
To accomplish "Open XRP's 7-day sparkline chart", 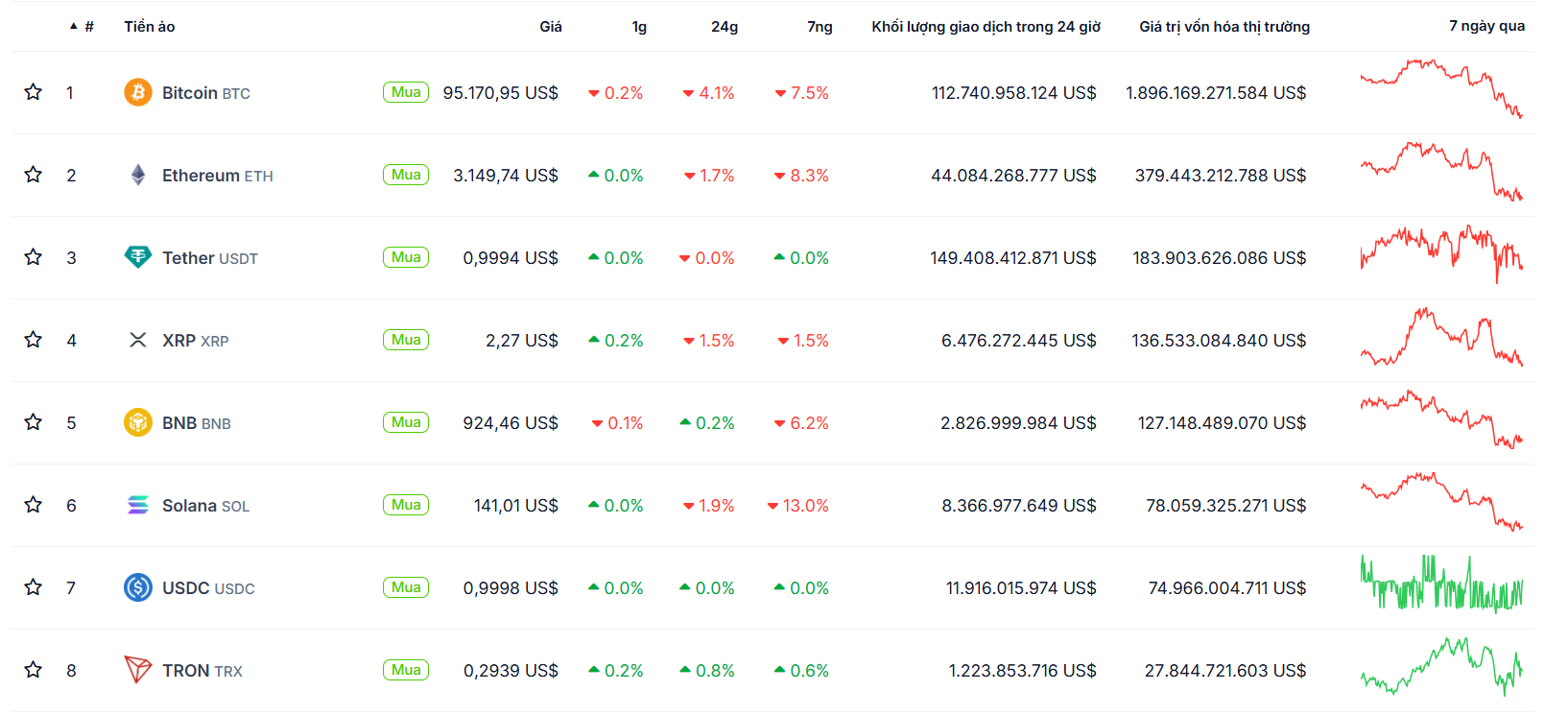I will click(1441, 337).
